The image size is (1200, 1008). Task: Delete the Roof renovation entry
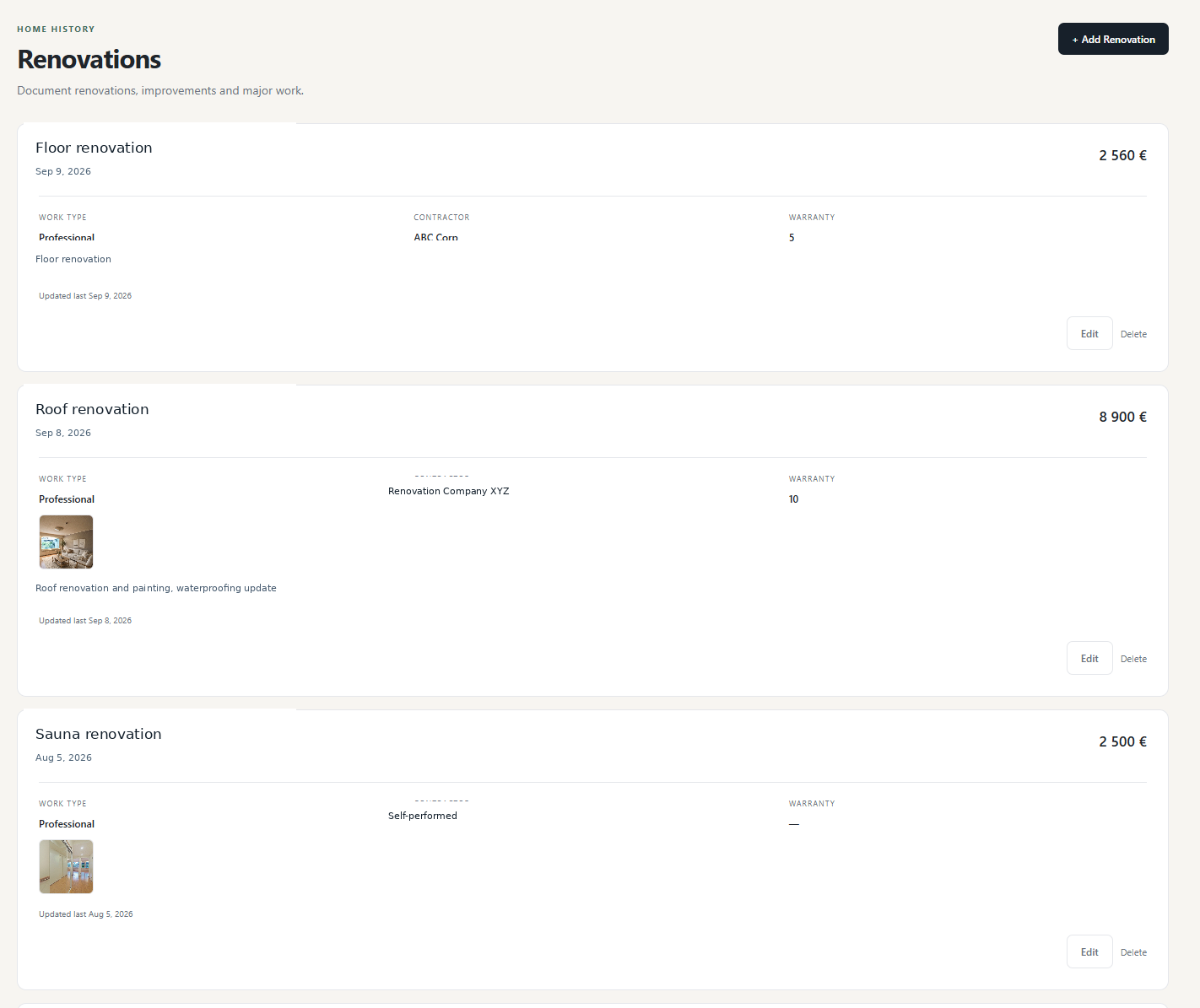click(x=1133, y=659)
